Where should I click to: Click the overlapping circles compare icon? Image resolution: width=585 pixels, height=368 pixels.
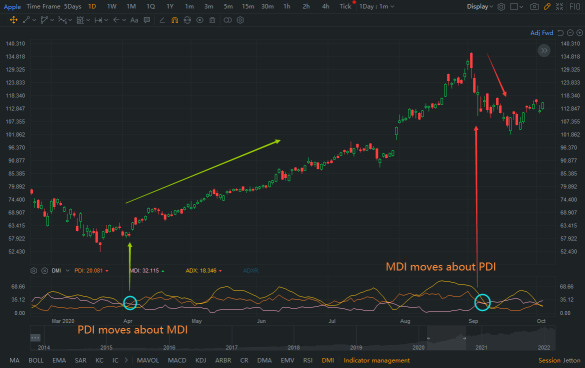(228, 20)
